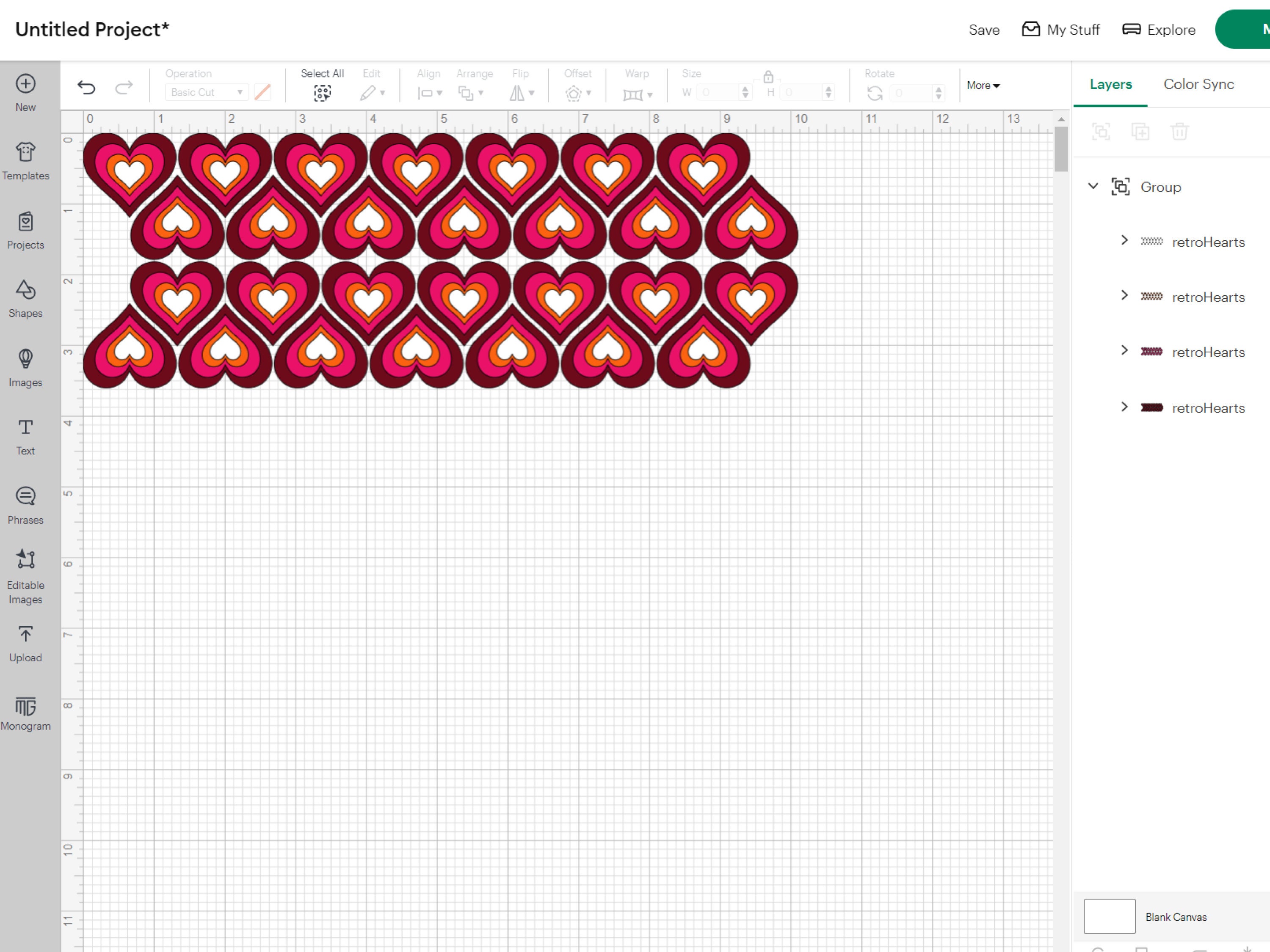Duplicate selection using copy icon
The height and width of the screenshot is (952, 1270).
pos(1141,132)
